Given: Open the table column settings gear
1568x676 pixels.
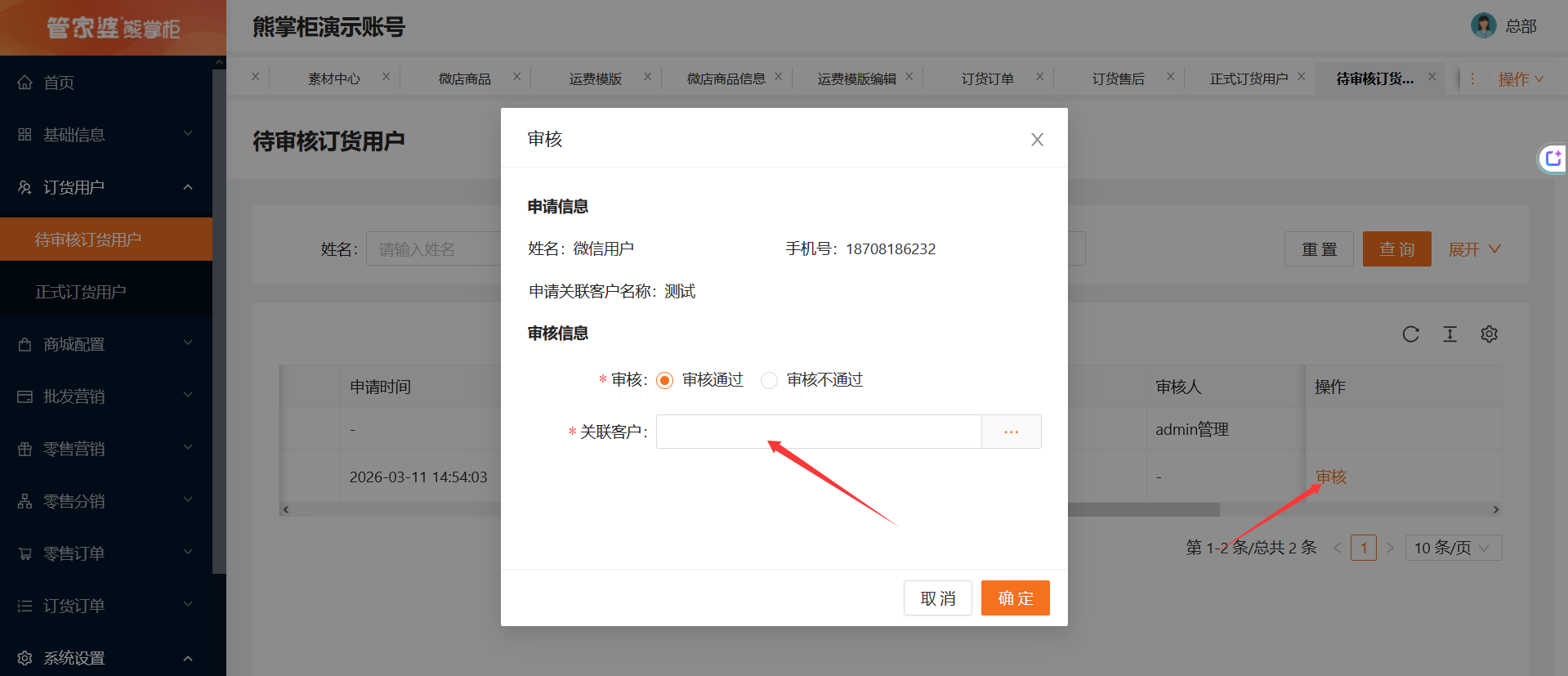Looking at the screenshot, I should pyautogui.click(x=1489, y=334).
